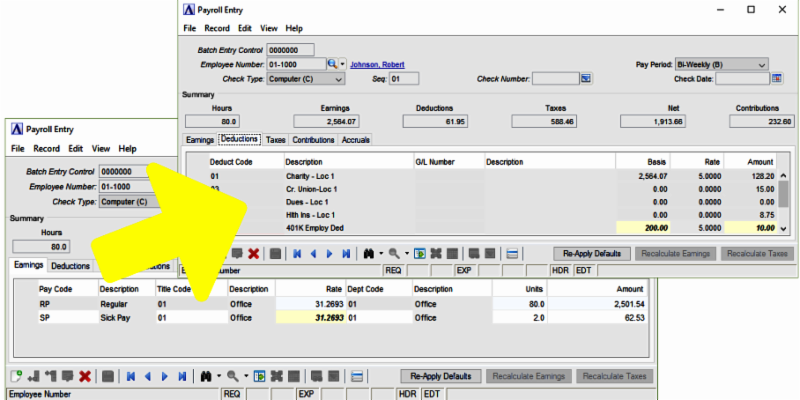Image resolution: width=800 pixels, height=400 pixels.
Task: Expand the Pay Period Bi-Weekly dropdown
Action: click(x=762, y=64)
